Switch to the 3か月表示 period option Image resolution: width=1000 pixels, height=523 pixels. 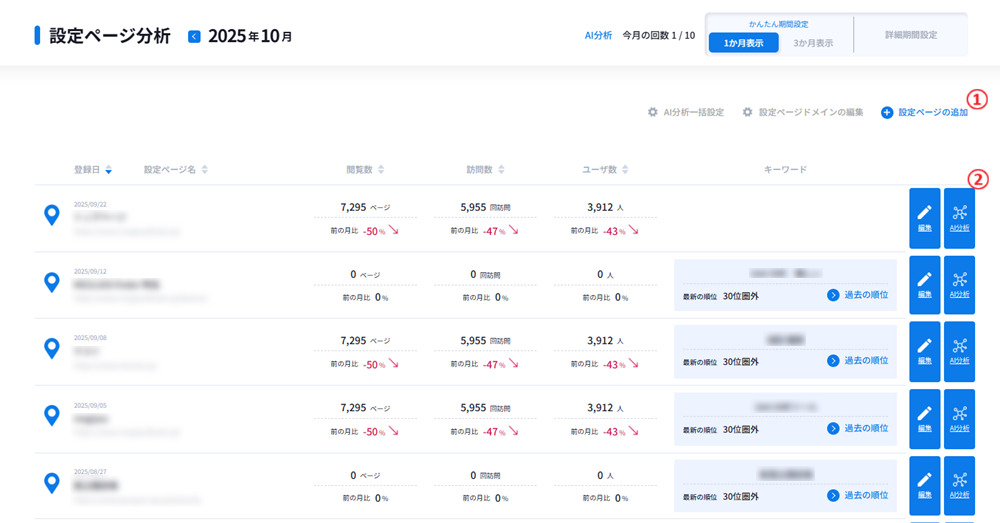click(x=813, y=43)
